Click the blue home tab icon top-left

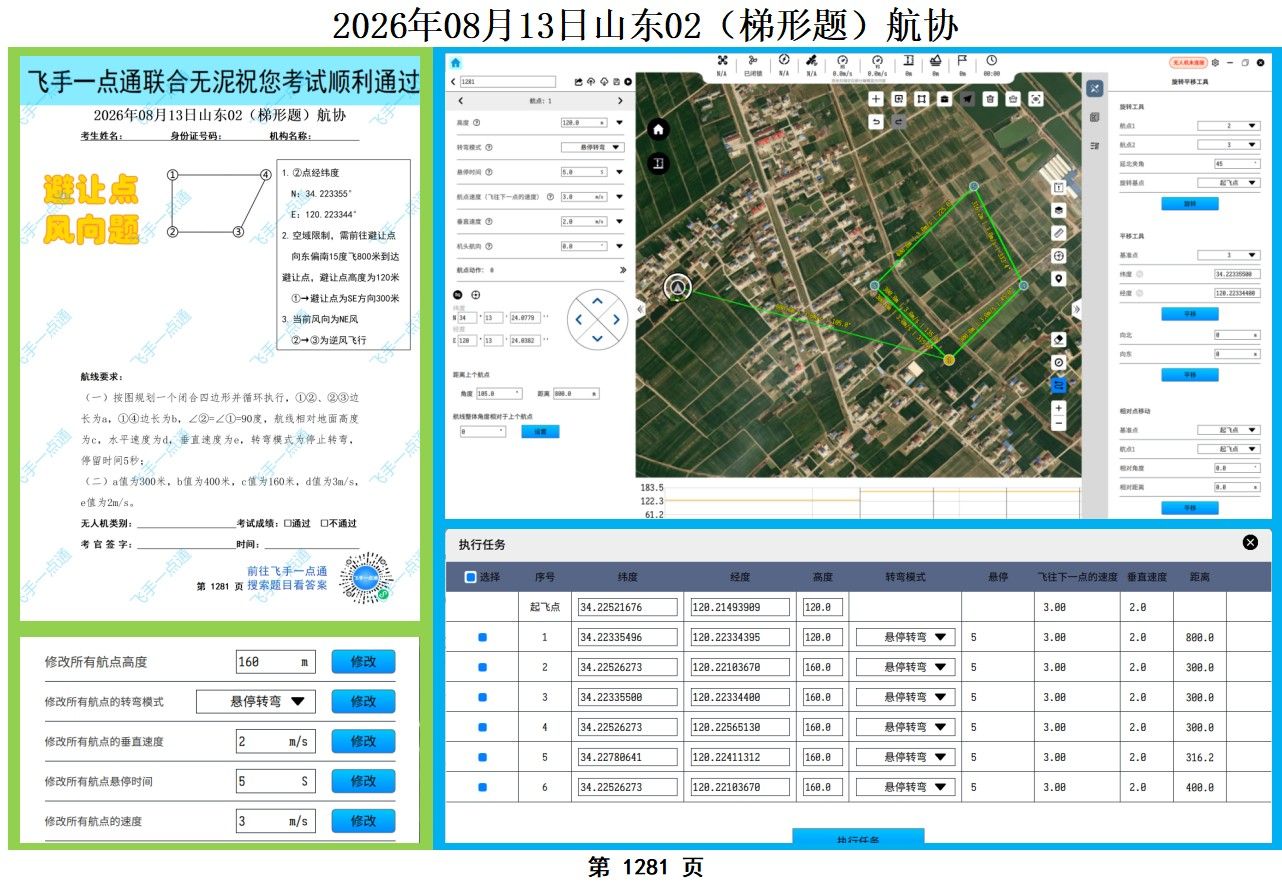coord(456,63)
